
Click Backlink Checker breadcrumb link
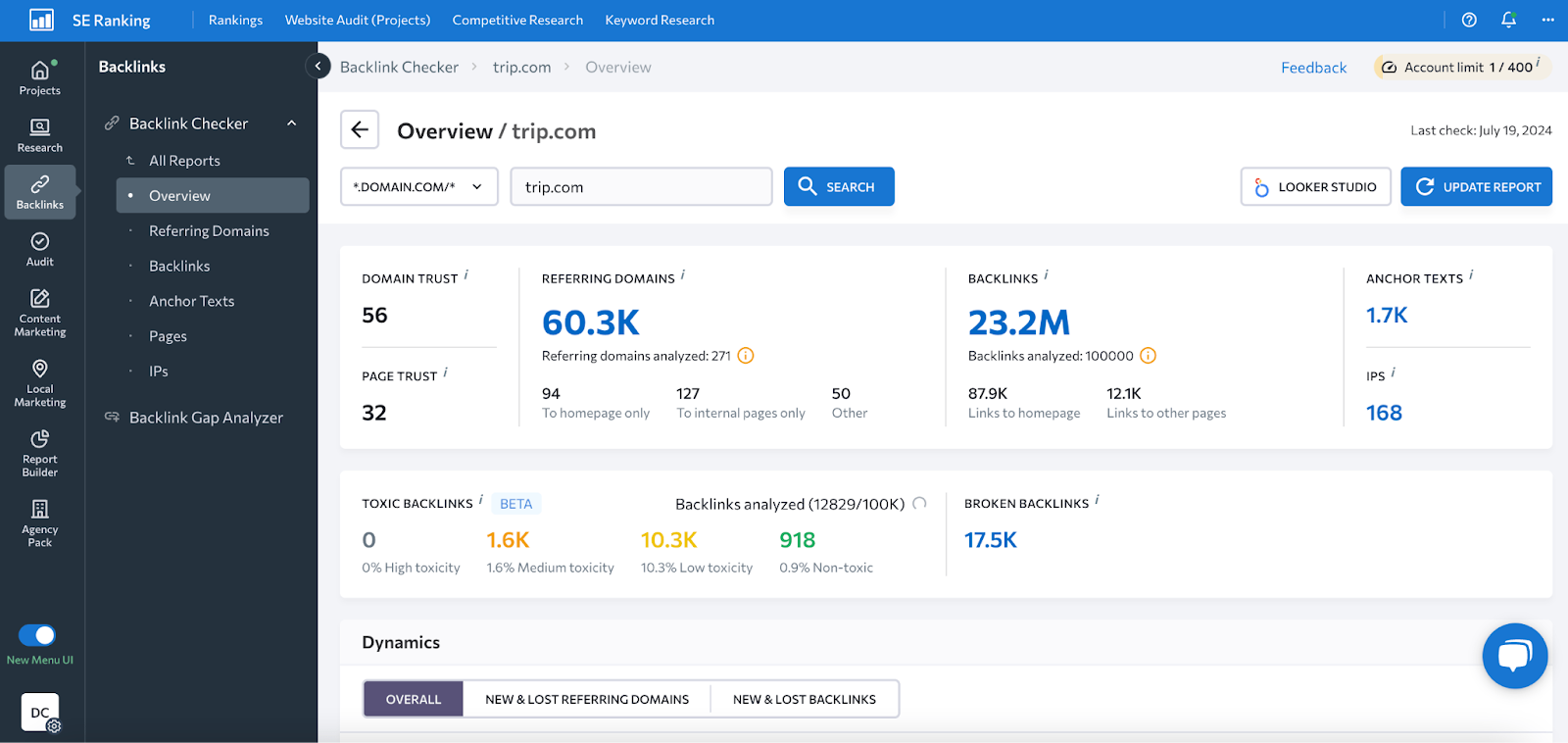pos(399,67)
